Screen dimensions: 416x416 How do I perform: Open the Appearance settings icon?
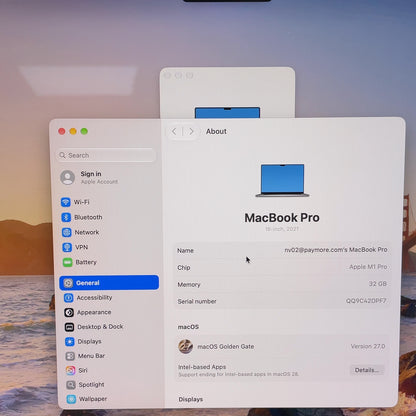69,312
